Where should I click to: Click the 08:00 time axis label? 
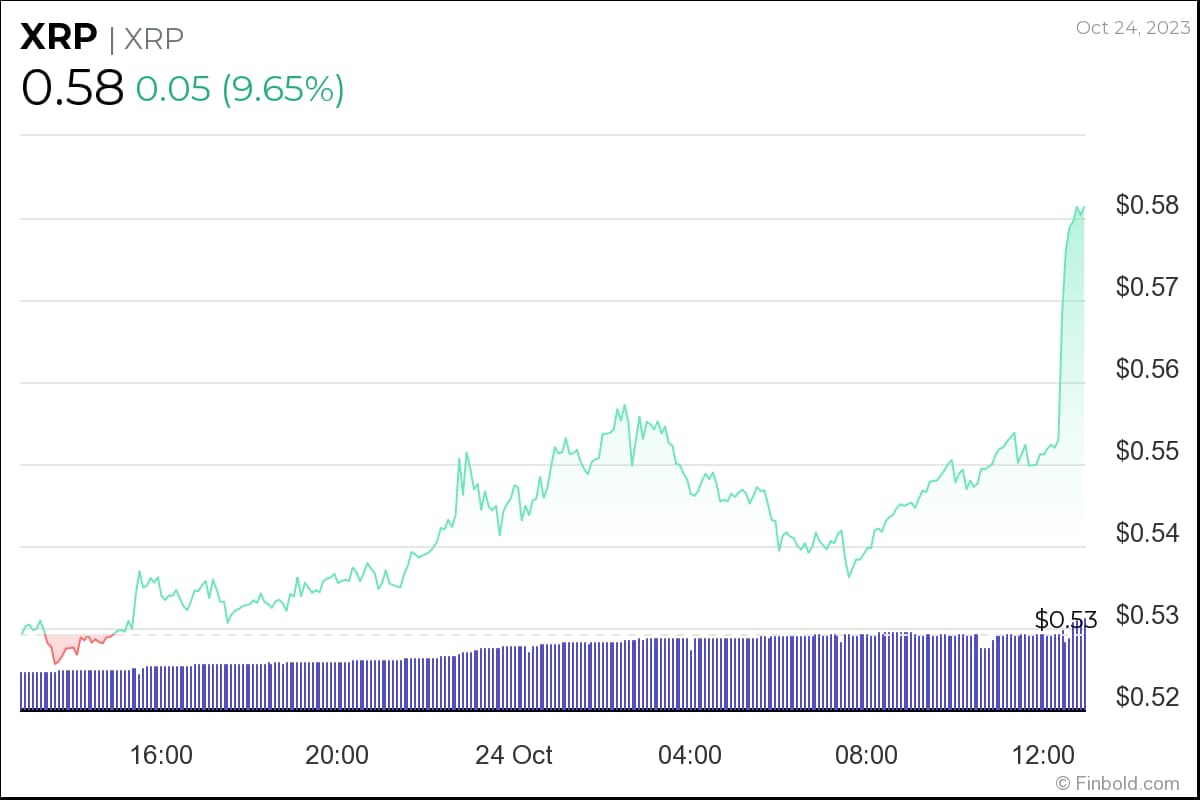click(x=866, y=754)
